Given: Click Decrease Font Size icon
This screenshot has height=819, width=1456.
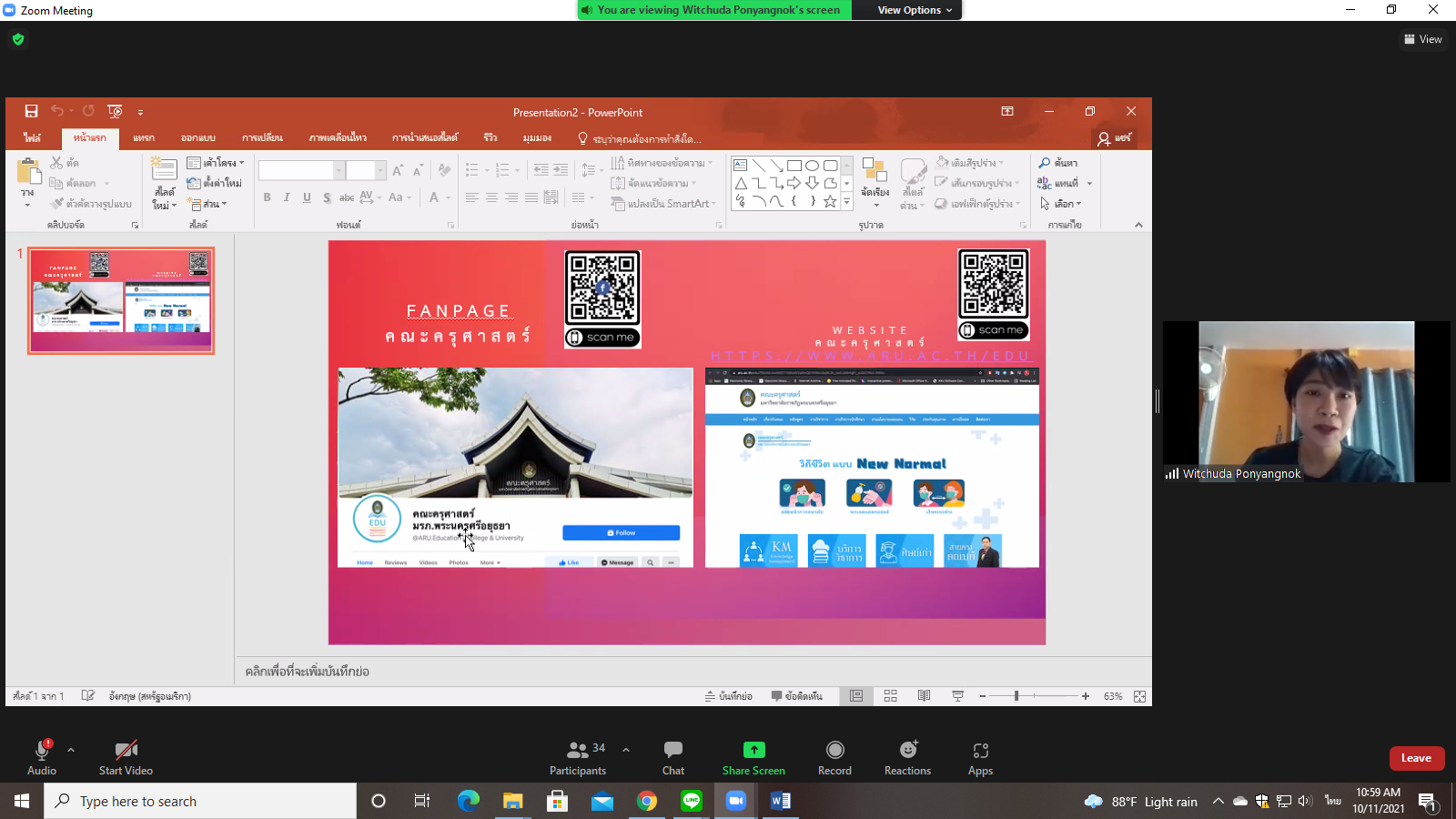Looking at the screenshot, I should (x=418, y=170).
